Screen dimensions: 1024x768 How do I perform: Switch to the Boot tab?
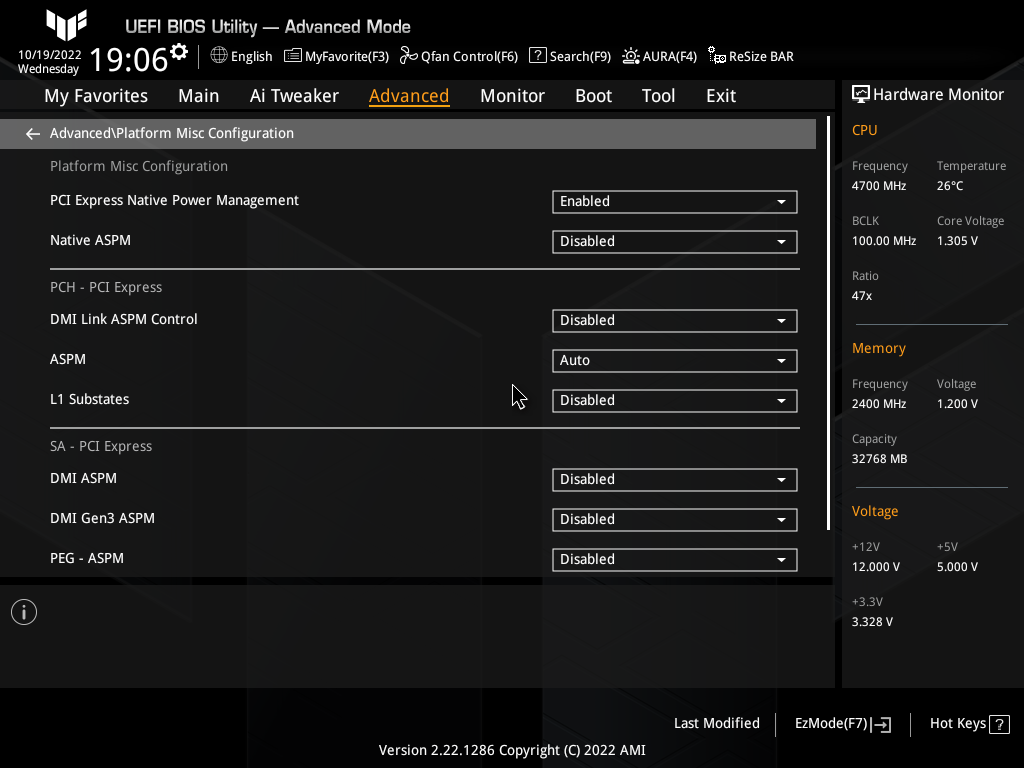593,95
